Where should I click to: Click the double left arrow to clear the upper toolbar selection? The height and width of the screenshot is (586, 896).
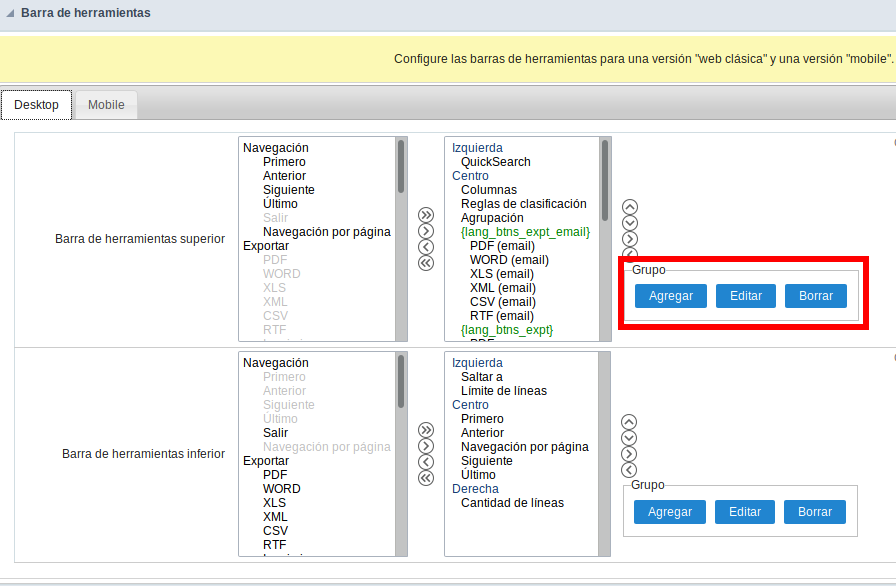point(426,262)
